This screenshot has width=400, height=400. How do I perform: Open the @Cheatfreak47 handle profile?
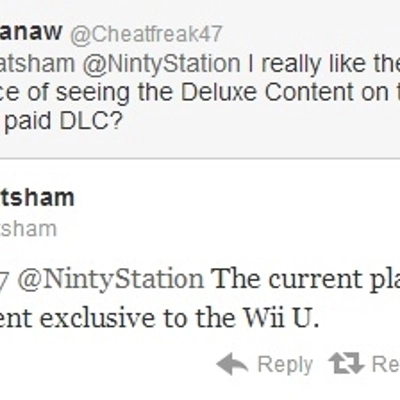pyautogui.click(x=146, y=34)
